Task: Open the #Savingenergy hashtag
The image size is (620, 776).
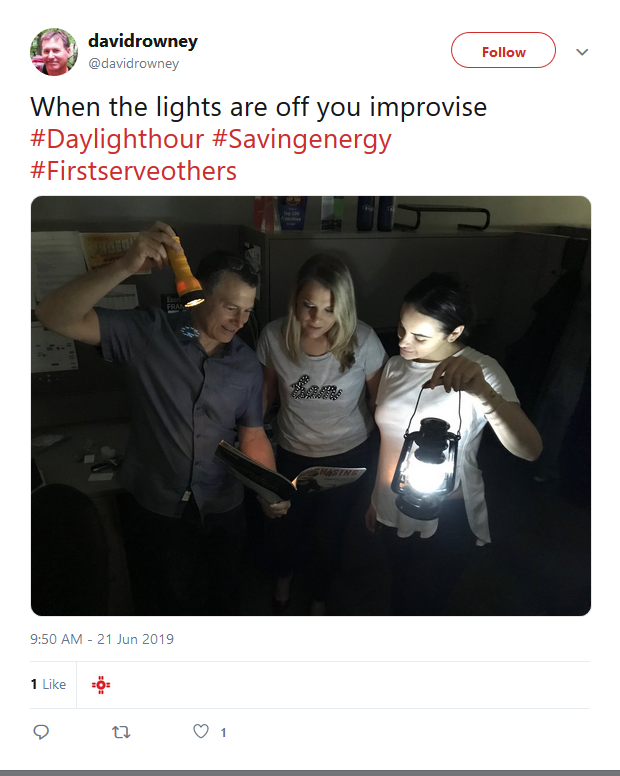Action: pos(302,139)
